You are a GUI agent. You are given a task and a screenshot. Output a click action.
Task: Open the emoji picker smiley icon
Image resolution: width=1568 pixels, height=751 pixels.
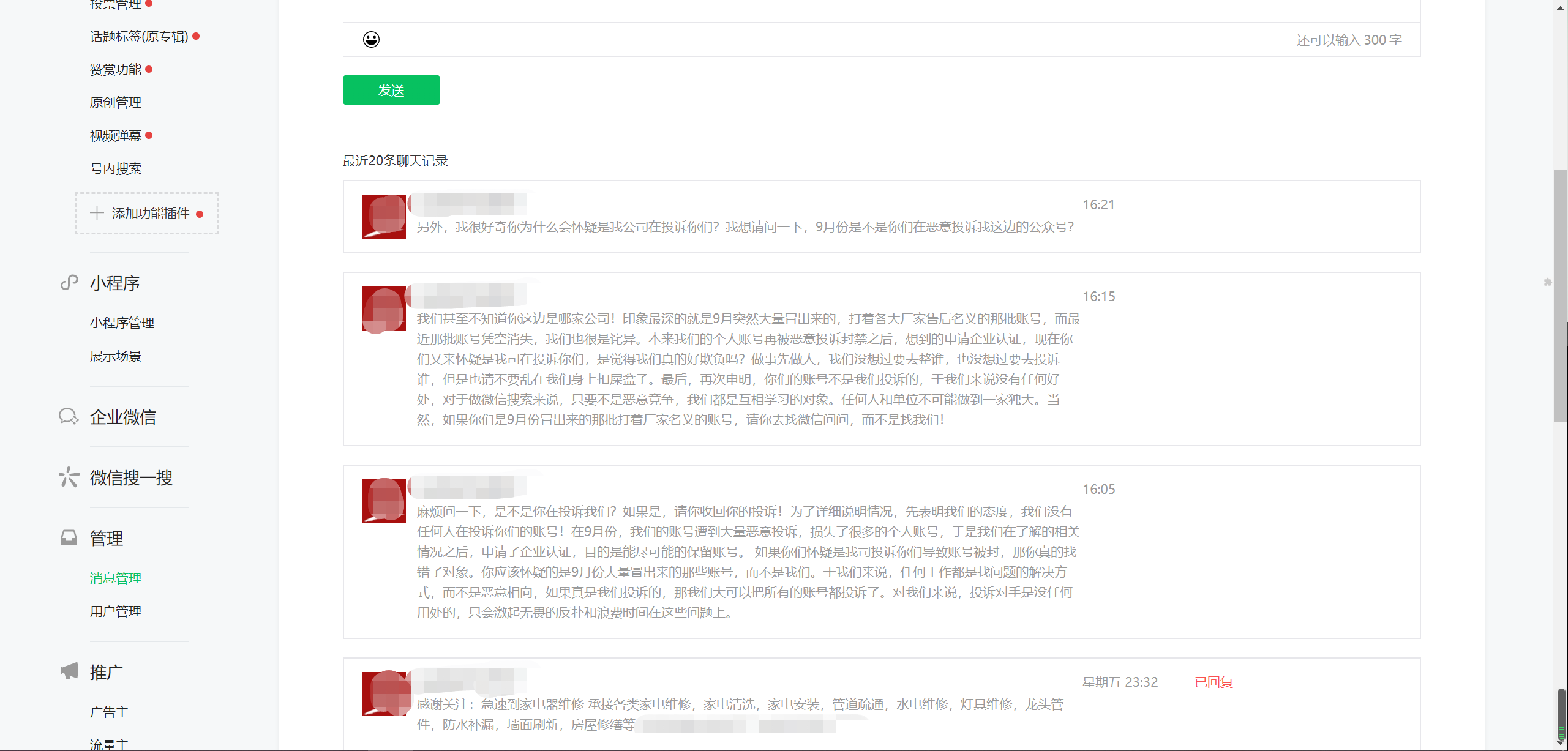[x=371, y=40]
